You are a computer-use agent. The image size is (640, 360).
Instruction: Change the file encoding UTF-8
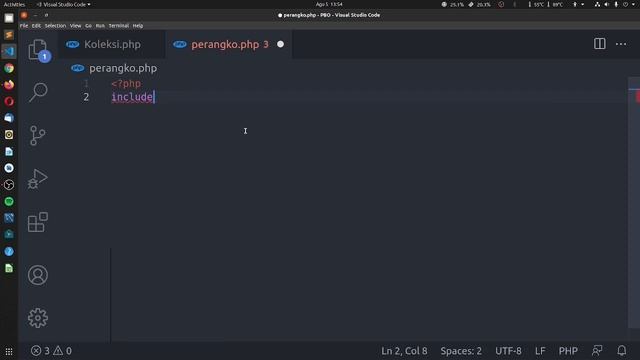pos(508,351)
